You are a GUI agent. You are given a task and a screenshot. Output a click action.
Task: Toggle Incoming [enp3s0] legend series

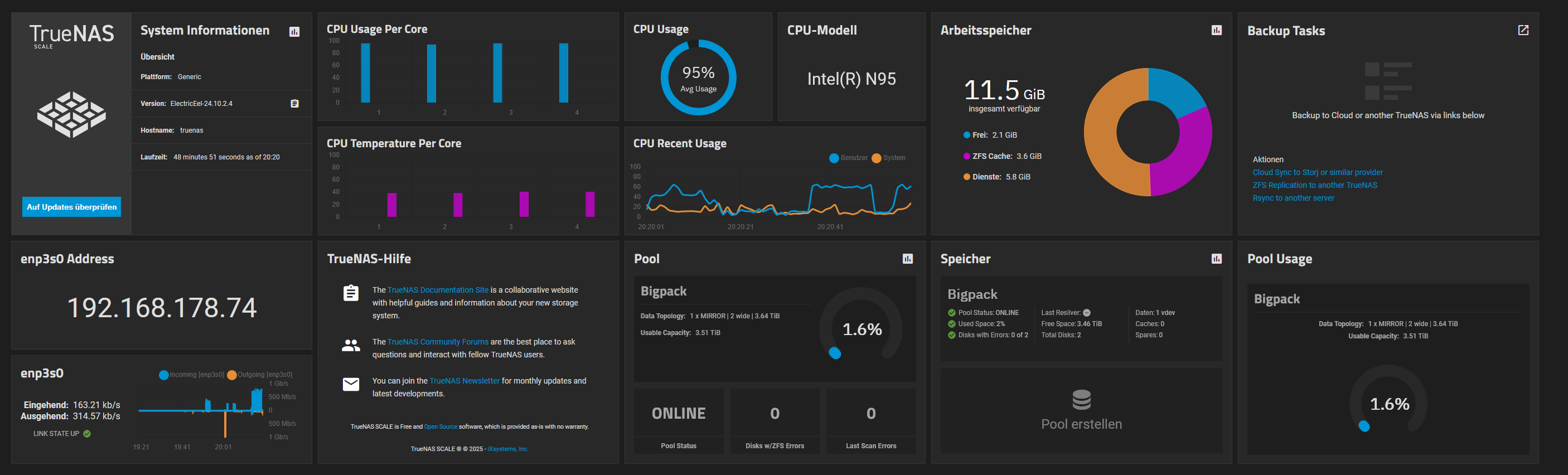click(x=192, y=375)
